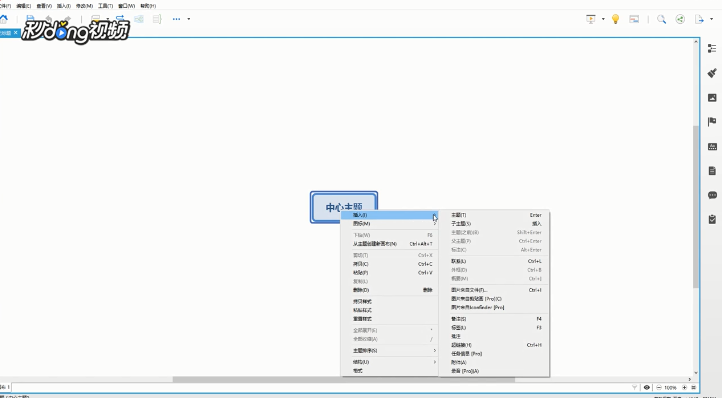Click zoom in plus in status bar
Viewport: 722px width, 398px height.
coord(684,387)
